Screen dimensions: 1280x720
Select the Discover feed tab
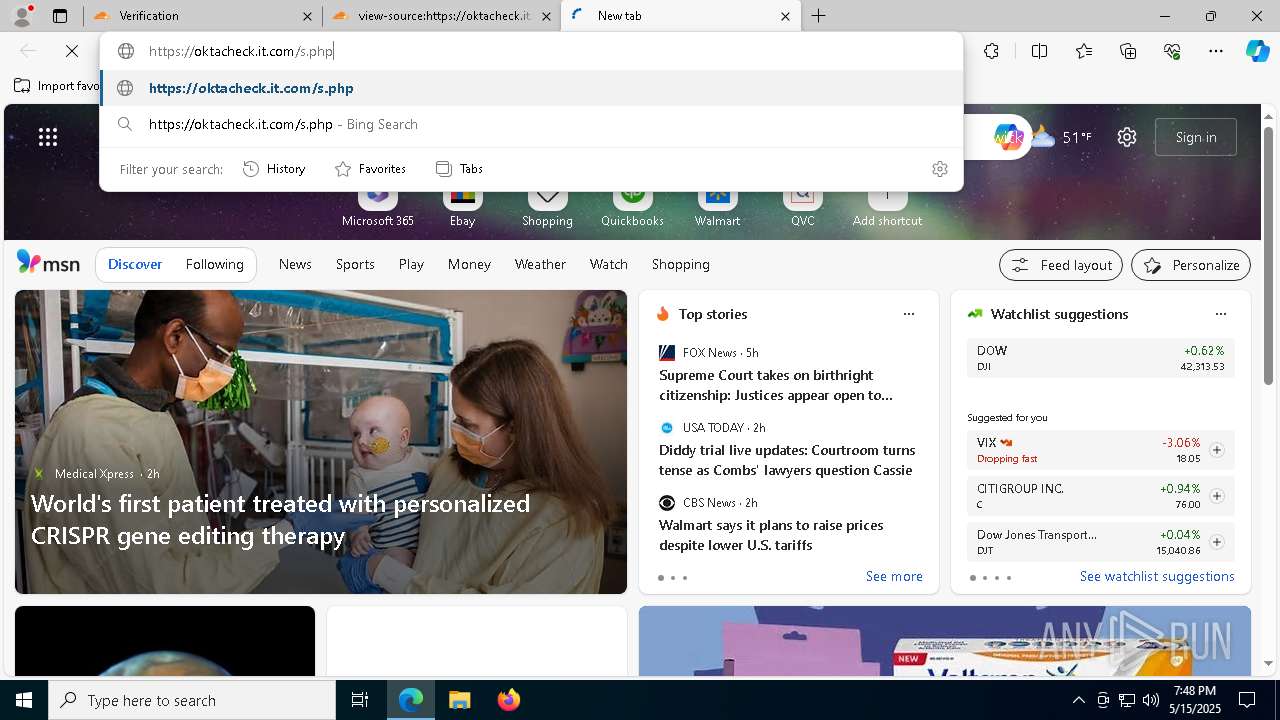(x=135, y=265)
